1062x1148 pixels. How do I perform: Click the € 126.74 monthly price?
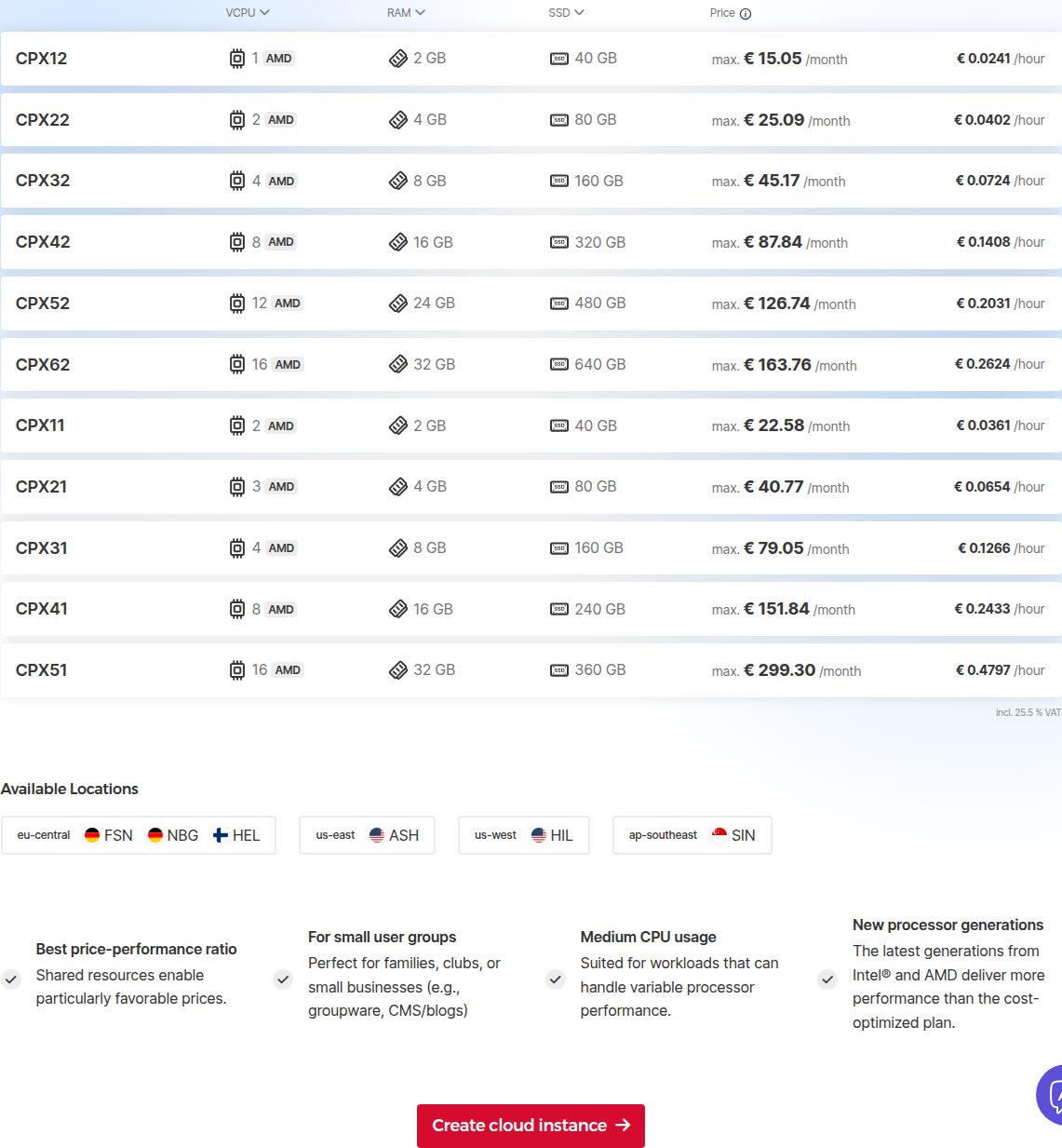coord(777,304)
